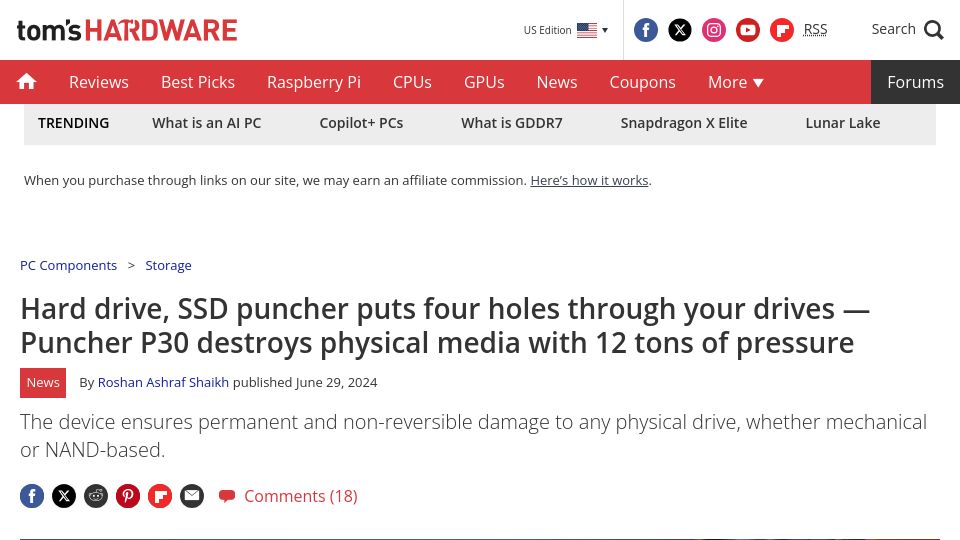Go to the Forums section
Image resolution: width=960 pixels, height=540 pixels.
[915, 82]
